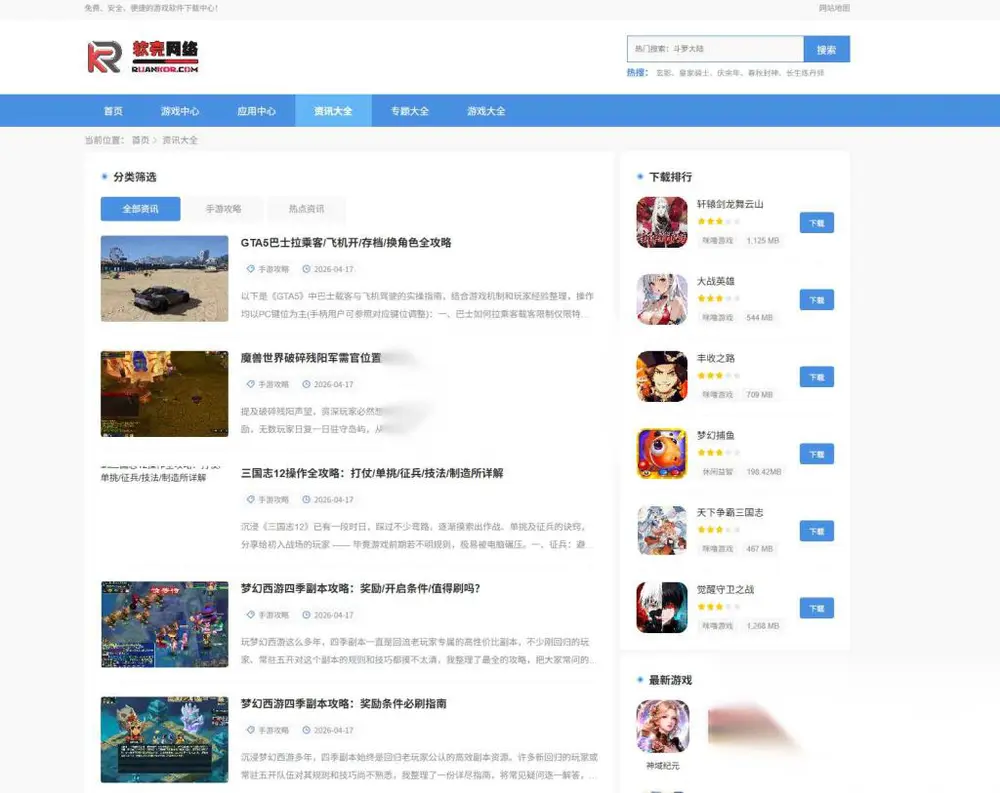This screenshot has width=1000, height=793.
Task: Open 应用中心 navigation item
Action: (256, 111)
